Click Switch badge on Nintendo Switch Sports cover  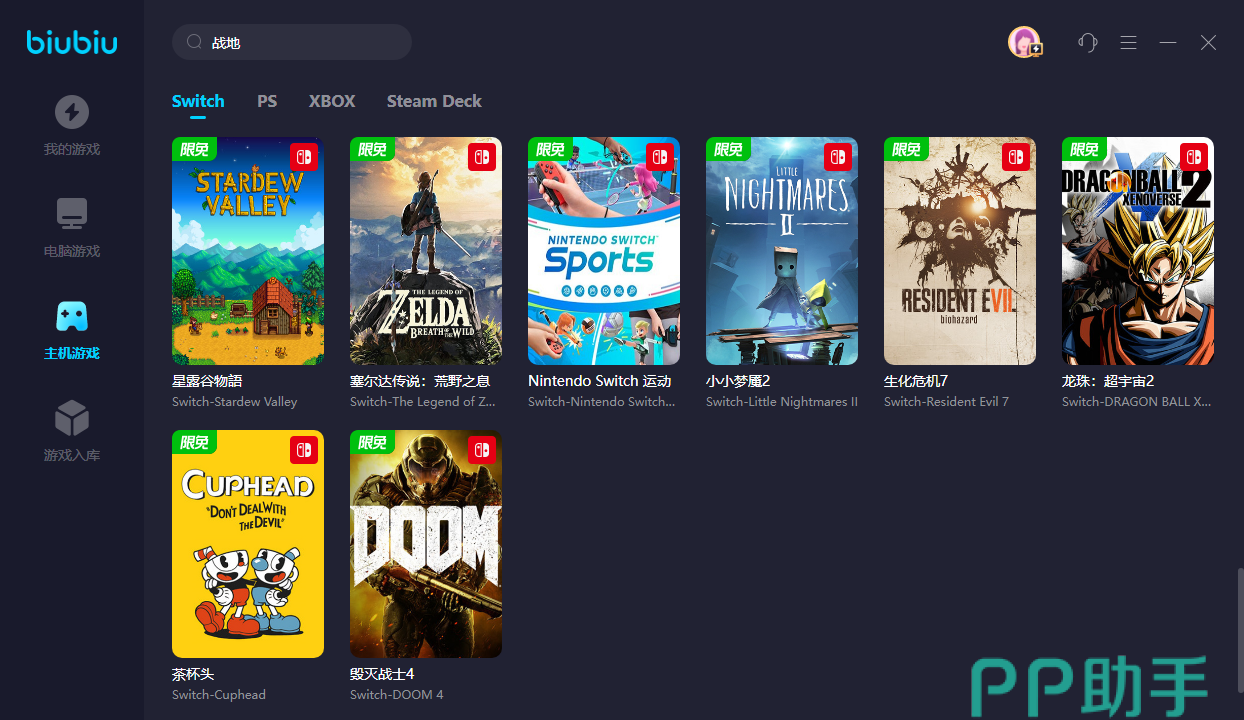tap(660, 157)
